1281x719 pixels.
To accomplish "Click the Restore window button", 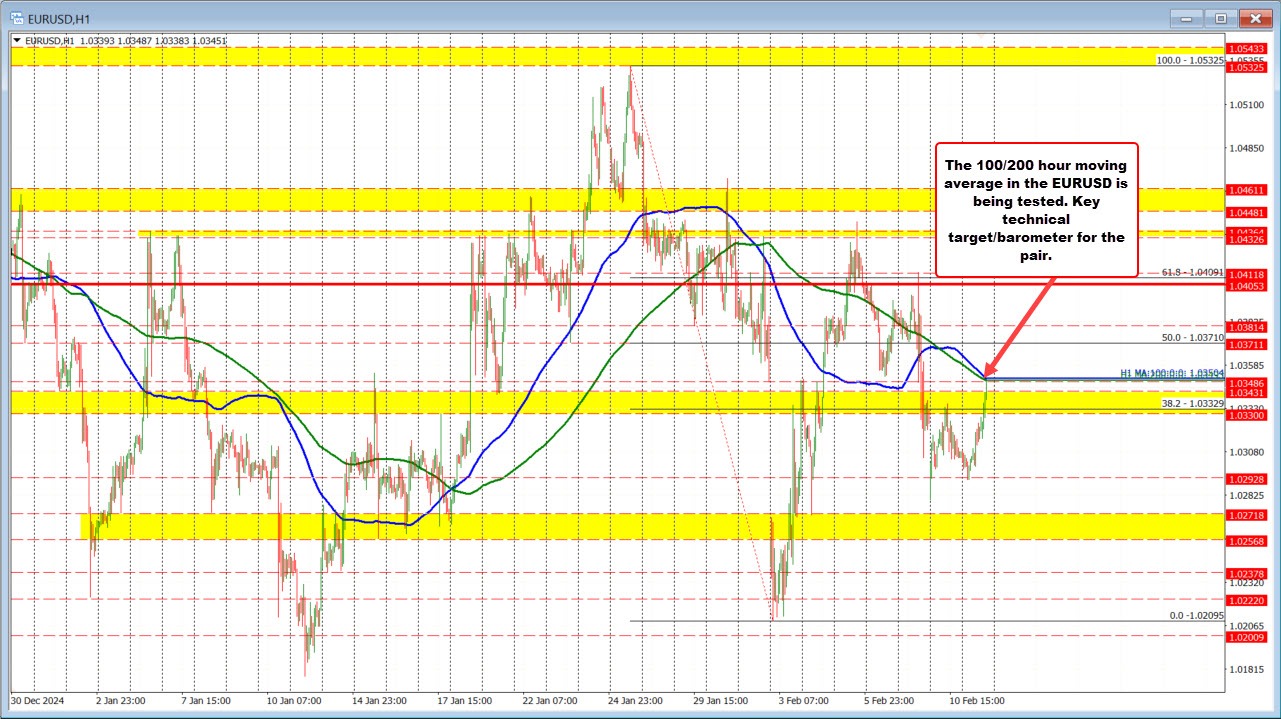I will [1221, 17].
